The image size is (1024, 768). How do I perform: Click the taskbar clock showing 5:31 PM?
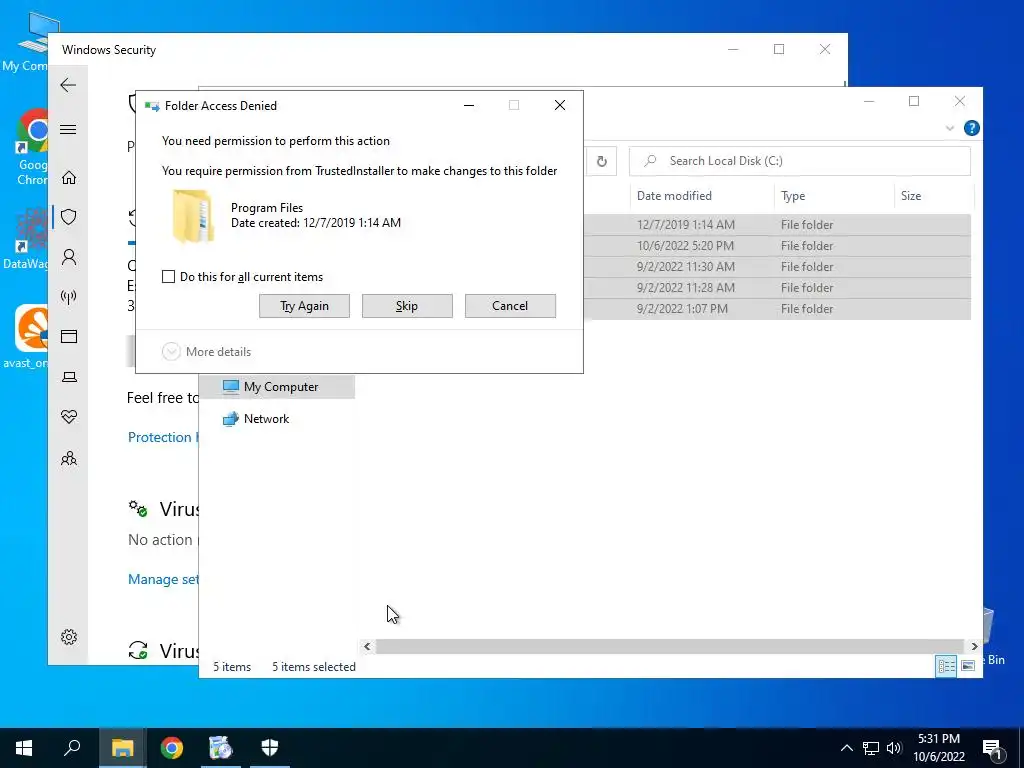point(938,748)
